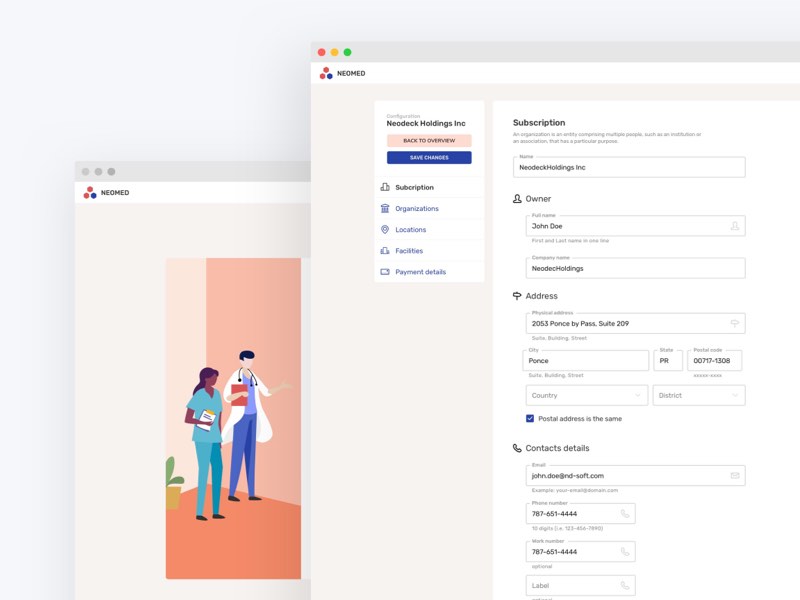Uncheck 'Postal address is the same' checkbox
This screenshot has width=800, height=600.
point(530,418)
